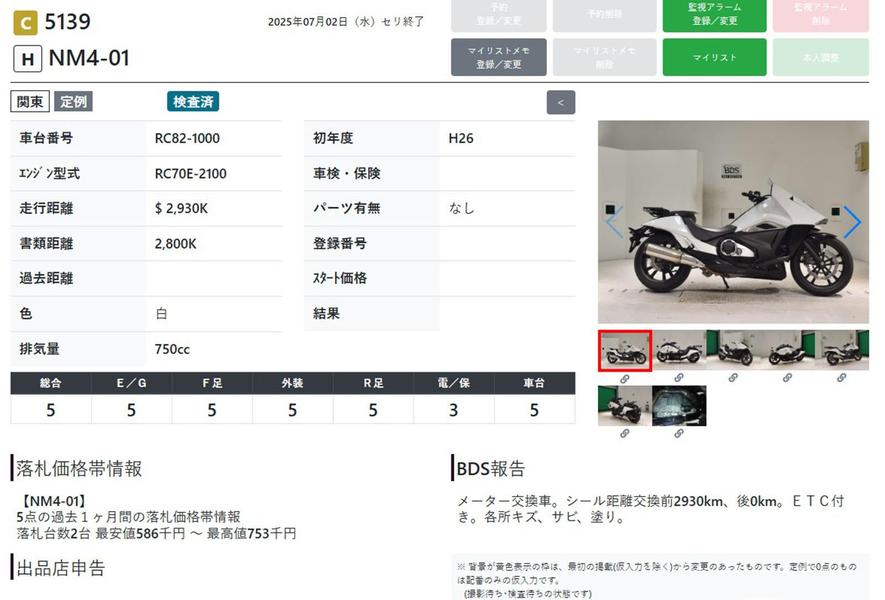The height and width of the screenshot is (600, 885).
Task: Select the odometer close-up thumbnail
Action: click(x=679, y=406)
